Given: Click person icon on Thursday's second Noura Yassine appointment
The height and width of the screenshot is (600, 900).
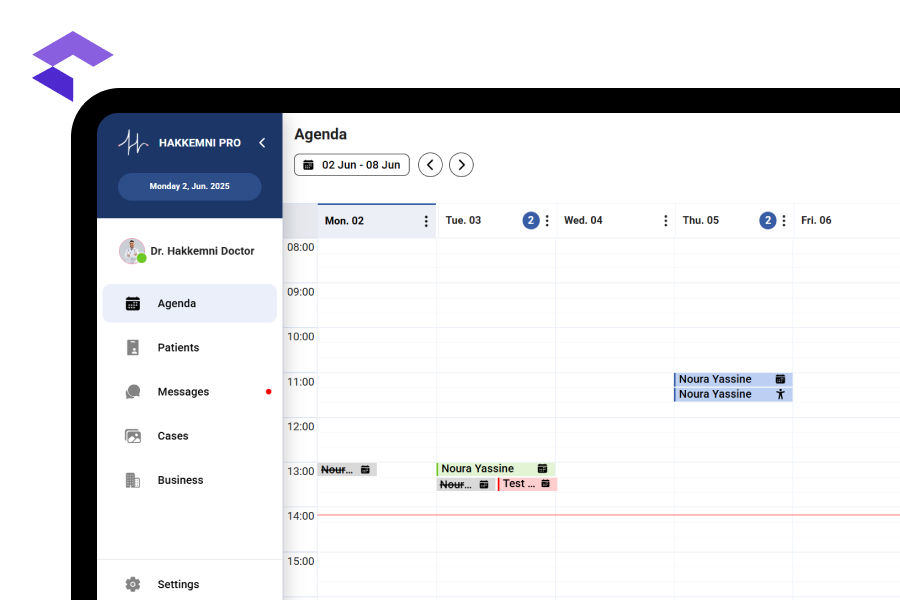Looking at the screenshot, I should pyautogui.click(x=780, y=394).
